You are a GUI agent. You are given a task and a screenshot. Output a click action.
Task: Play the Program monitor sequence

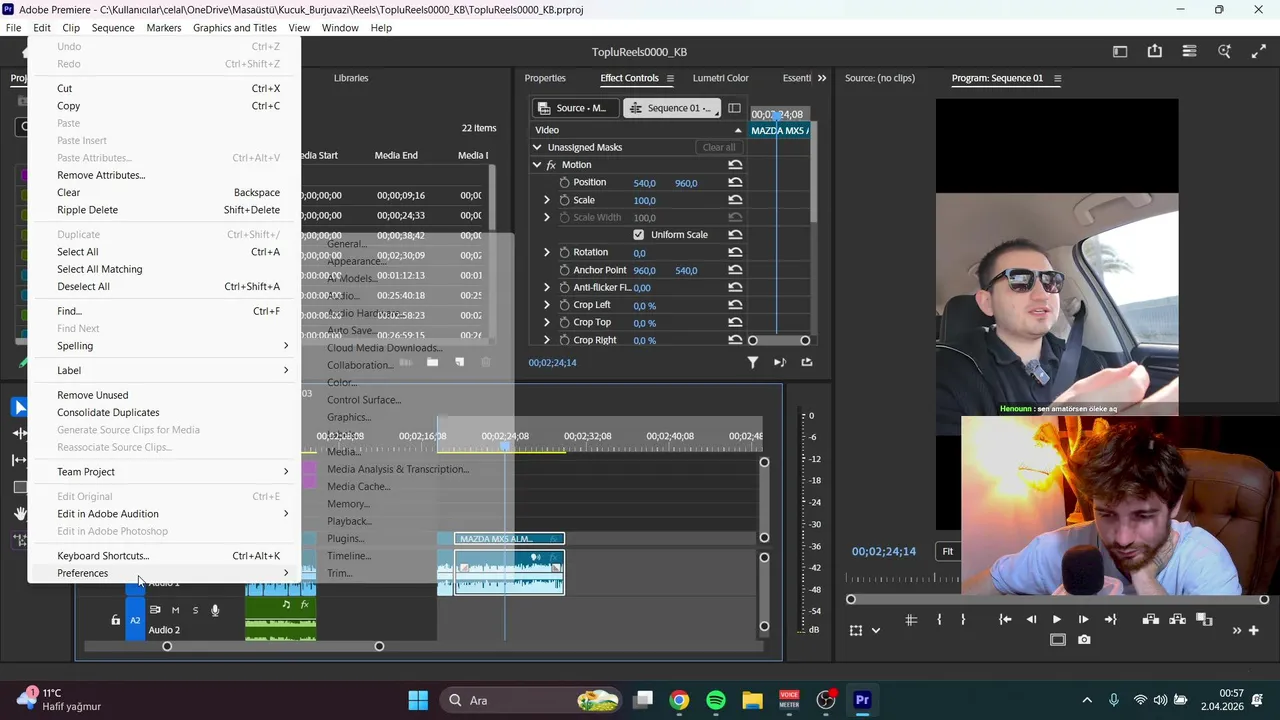coord(1057,620)
